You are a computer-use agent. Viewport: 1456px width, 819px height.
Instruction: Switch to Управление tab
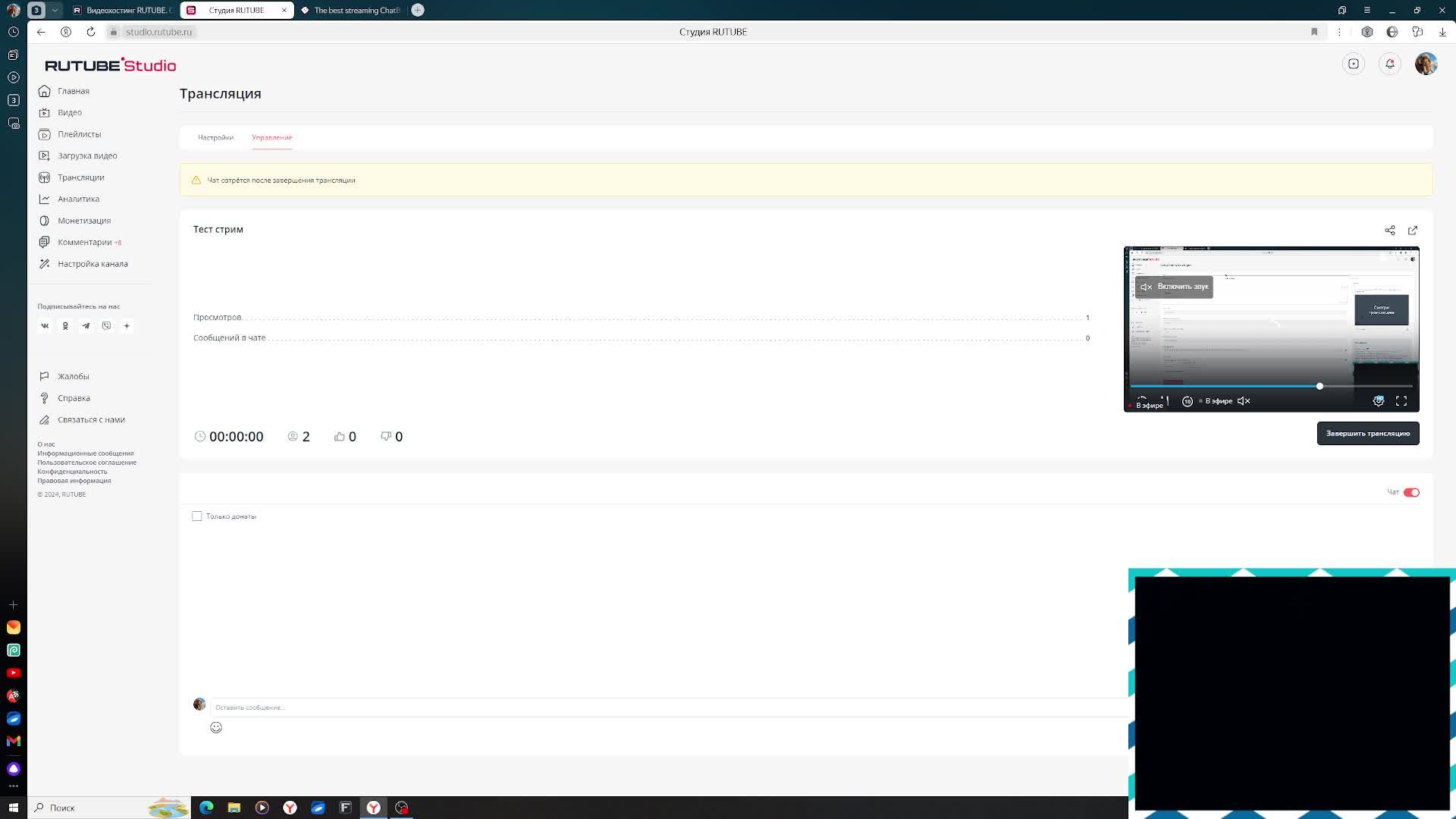coord(272,137)
